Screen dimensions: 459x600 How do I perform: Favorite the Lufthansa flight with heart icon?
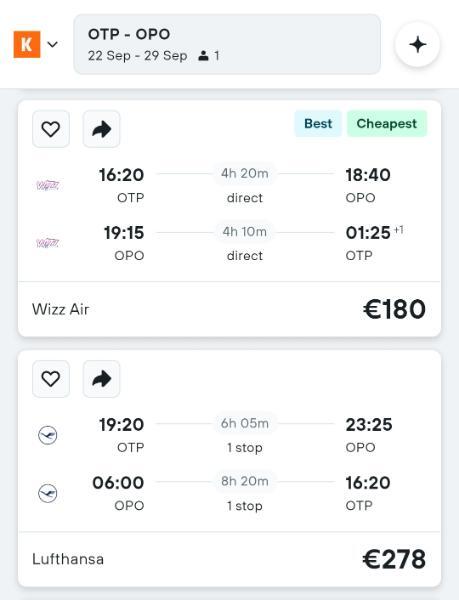(51, 379)
